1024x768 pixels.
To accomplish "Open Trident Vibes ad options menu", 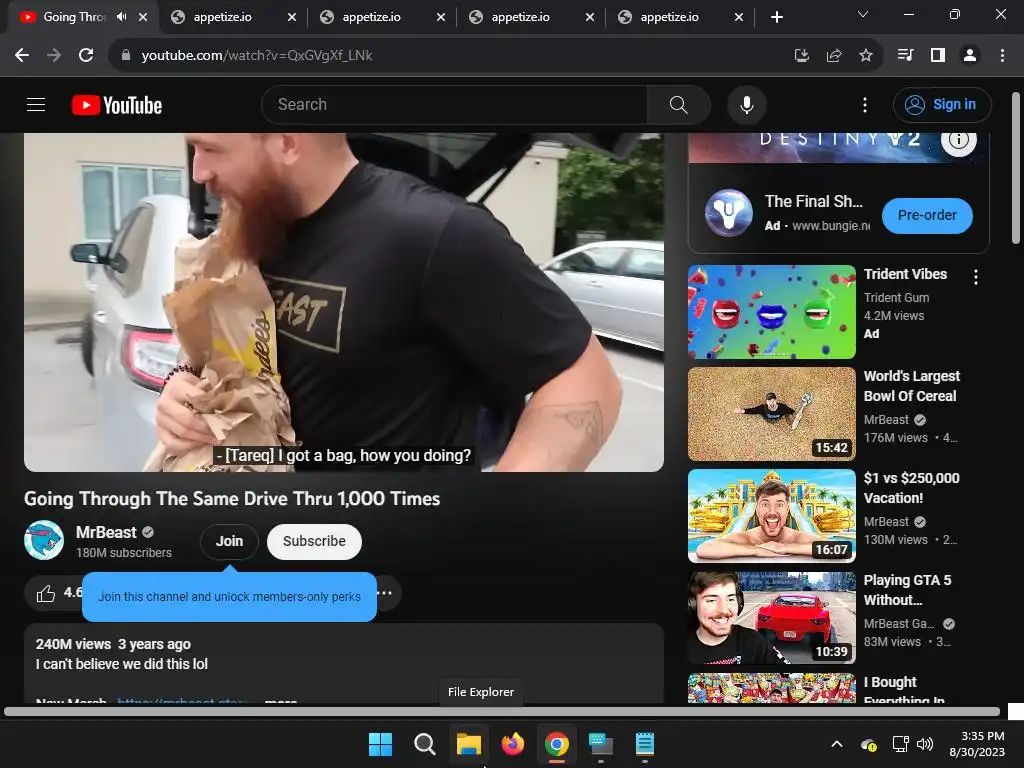I will (x=976, y=277).
